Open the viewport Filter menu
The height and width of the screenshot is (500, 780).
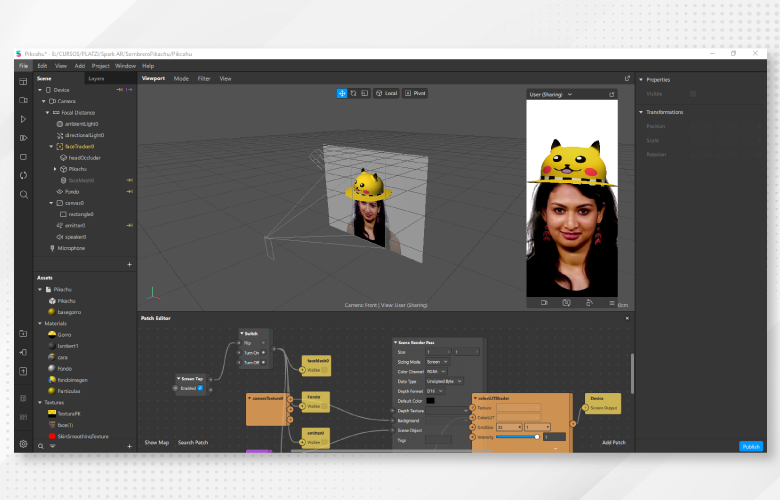204,79
